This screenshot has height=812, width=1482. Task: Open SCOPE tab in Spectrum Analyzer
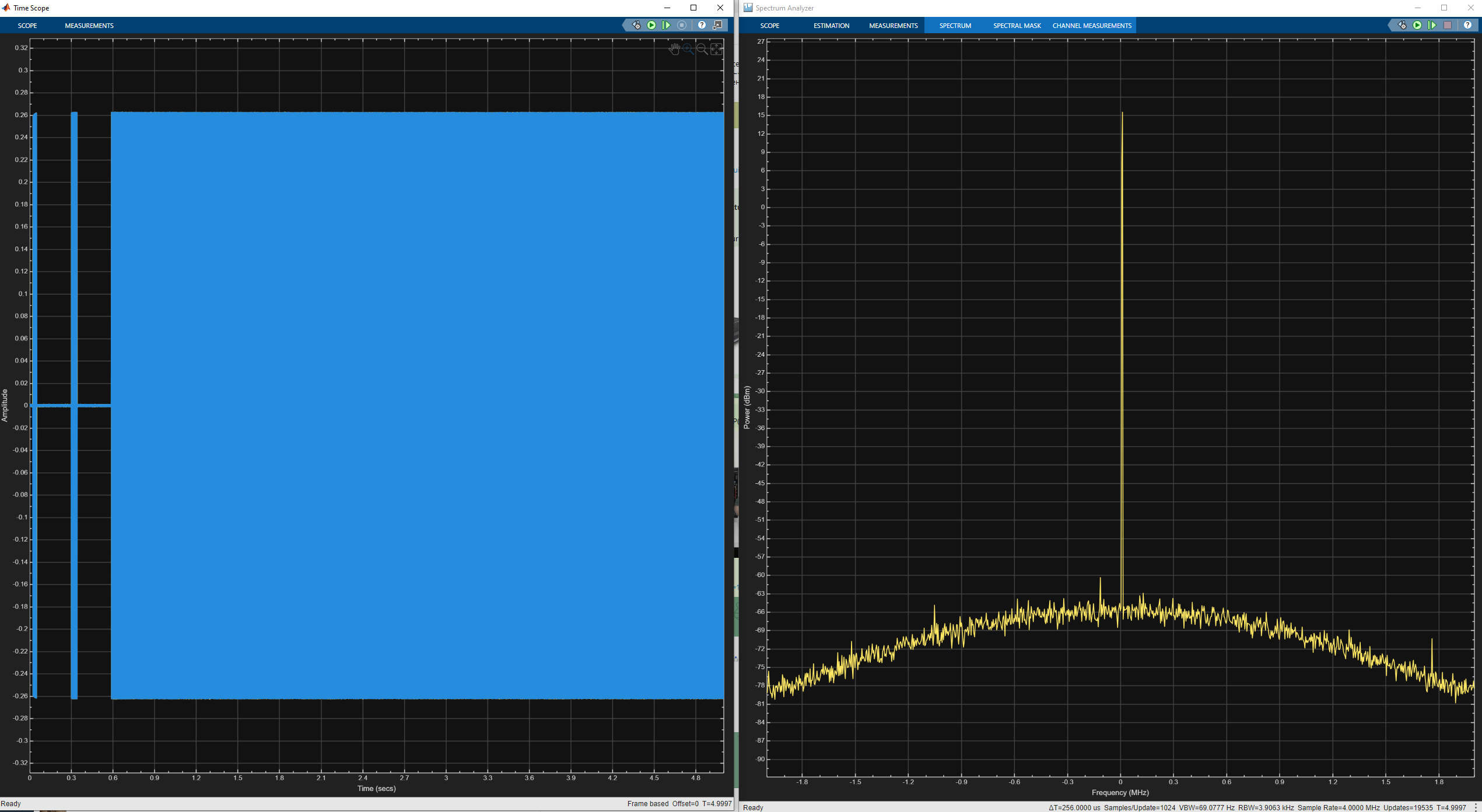(770, 26)
